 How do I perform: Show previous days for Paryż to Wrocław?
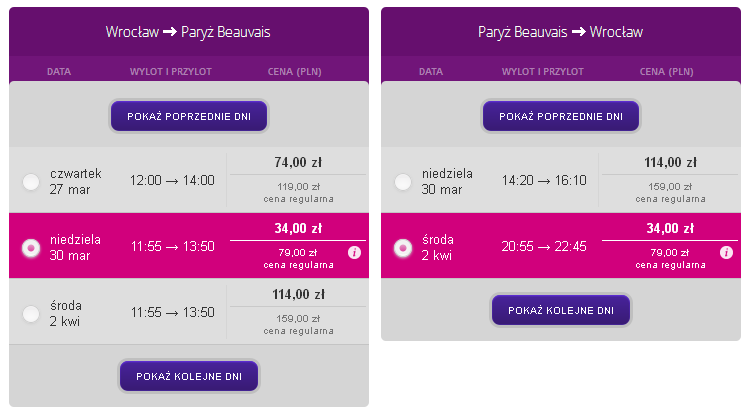pyautogui.click(x=561, y=116)
